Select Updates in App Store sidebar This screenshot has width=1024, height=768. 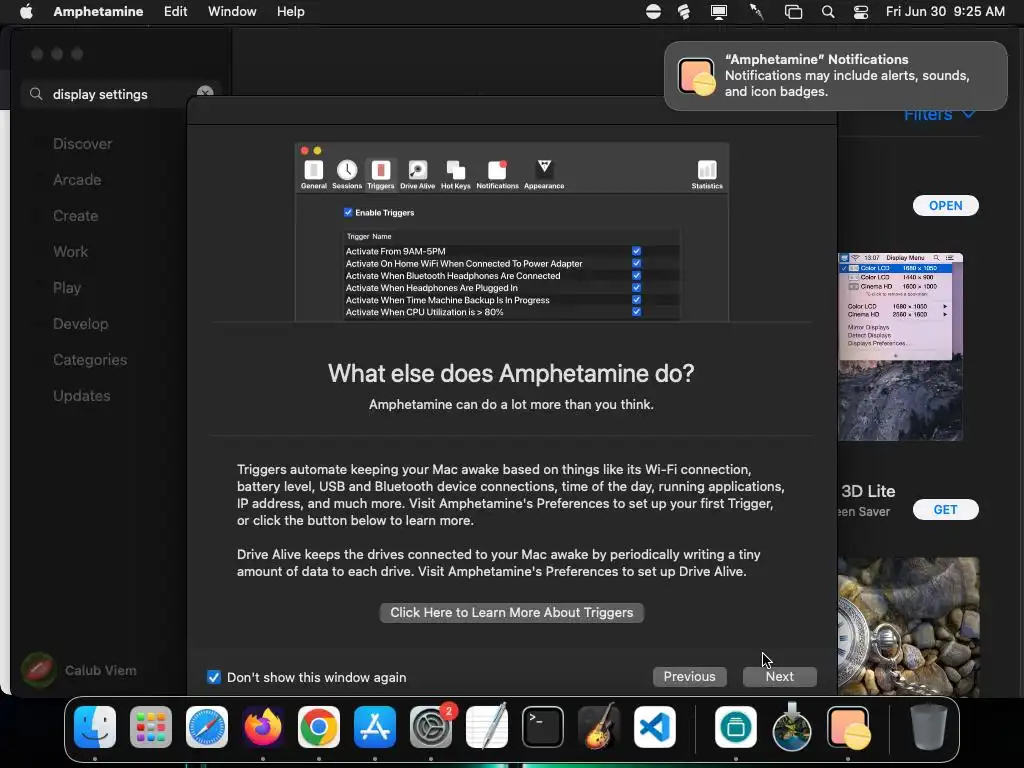click(82, 396)
